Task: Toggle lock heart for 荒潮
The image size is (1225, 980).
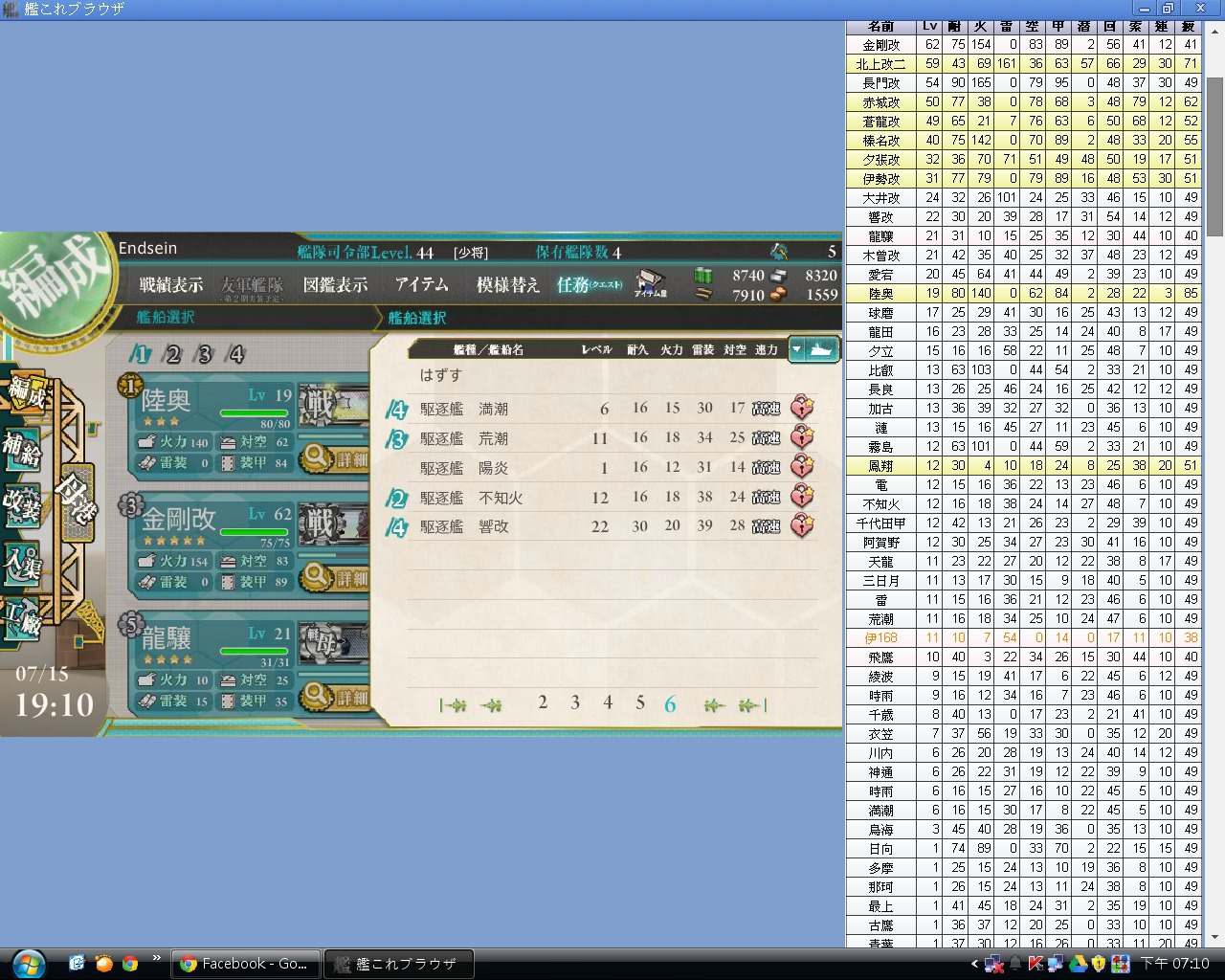Action: (802, 438)
